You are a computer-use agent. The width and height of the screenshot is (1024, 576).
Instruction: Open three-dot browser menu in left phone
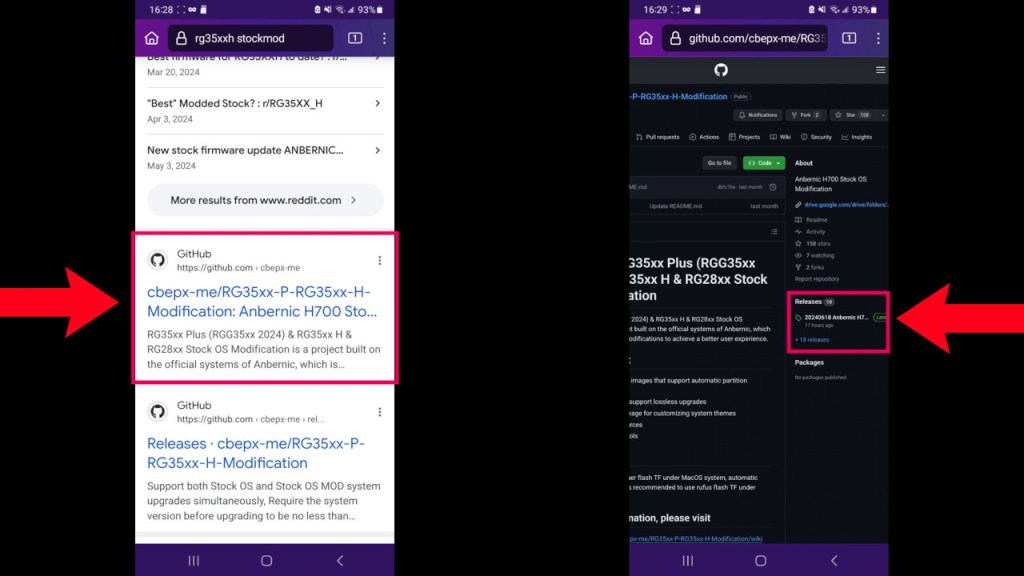click(384, 39)
